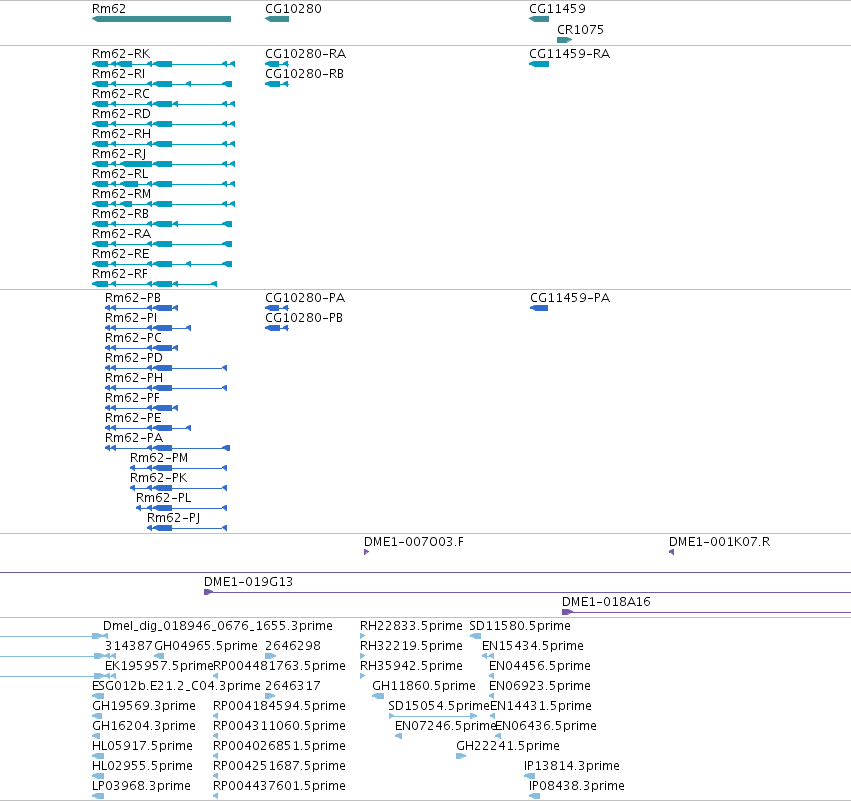851x801 pixels.
Task: Select the CG10280 gene label
Action: click(x=293, y=9)
